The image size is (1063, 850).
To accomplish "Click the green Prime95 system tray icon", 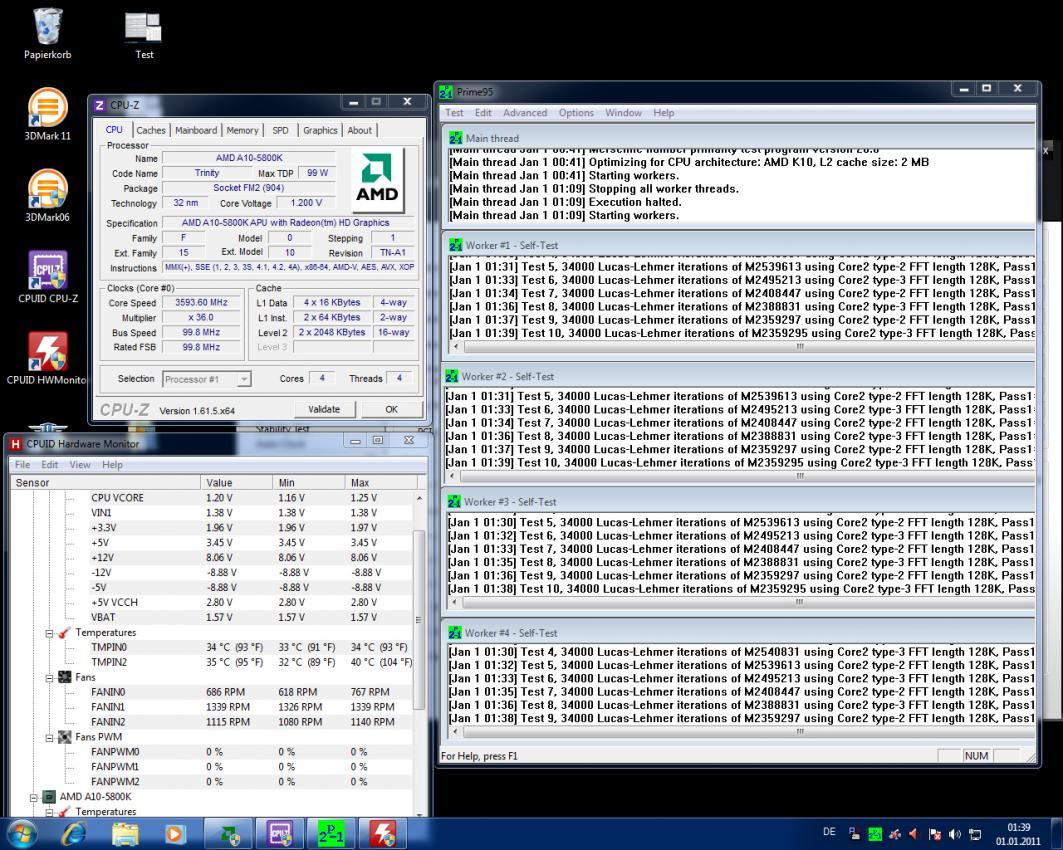I will coord(875,834).
